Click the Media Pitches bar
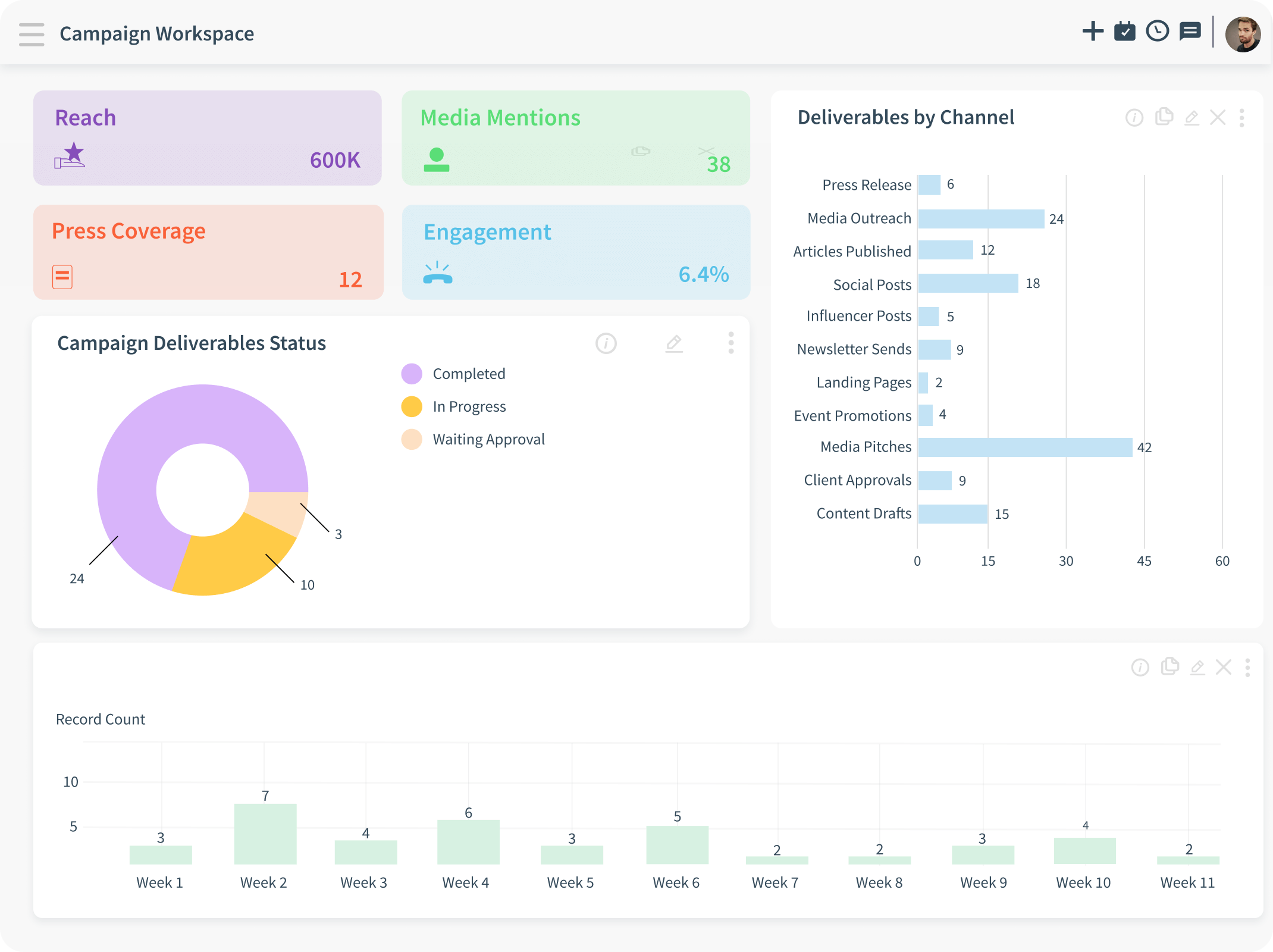This screenshot has height=952, width=1273. point(1025,447)
